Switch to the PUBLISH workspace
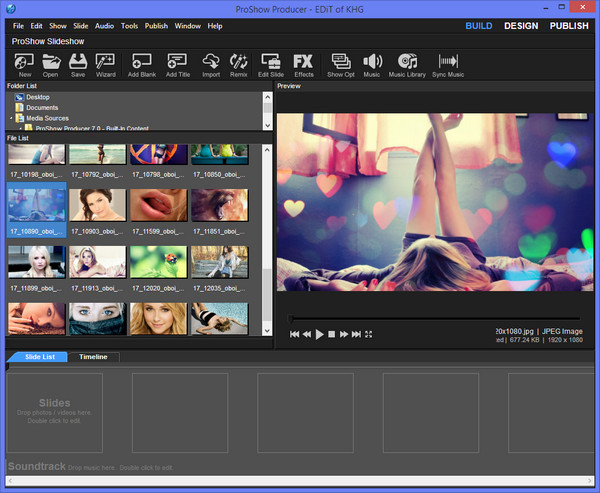The height and width of the screenshot is (493, 600). (567, 26)
